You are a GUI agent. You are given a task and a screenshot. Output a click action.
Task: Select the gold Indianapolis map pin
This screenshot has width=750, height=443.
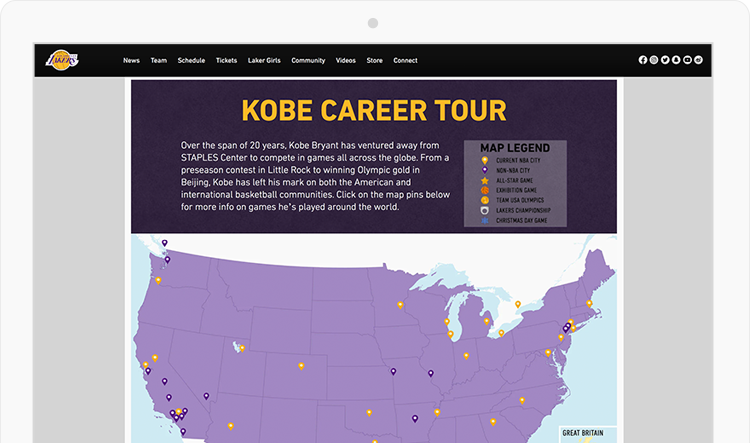click(x=466, y=356)
